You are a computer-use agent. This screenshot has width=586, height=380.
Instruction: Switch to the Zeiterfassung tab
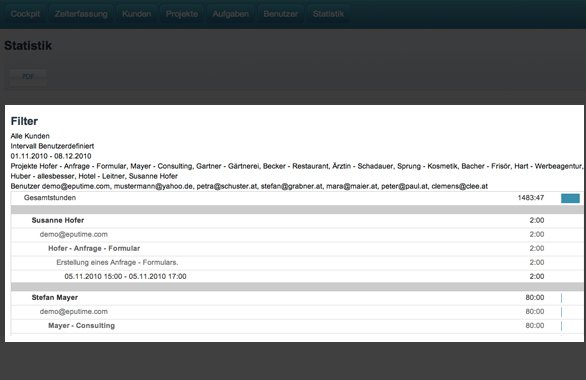click(x=81, y=14)
